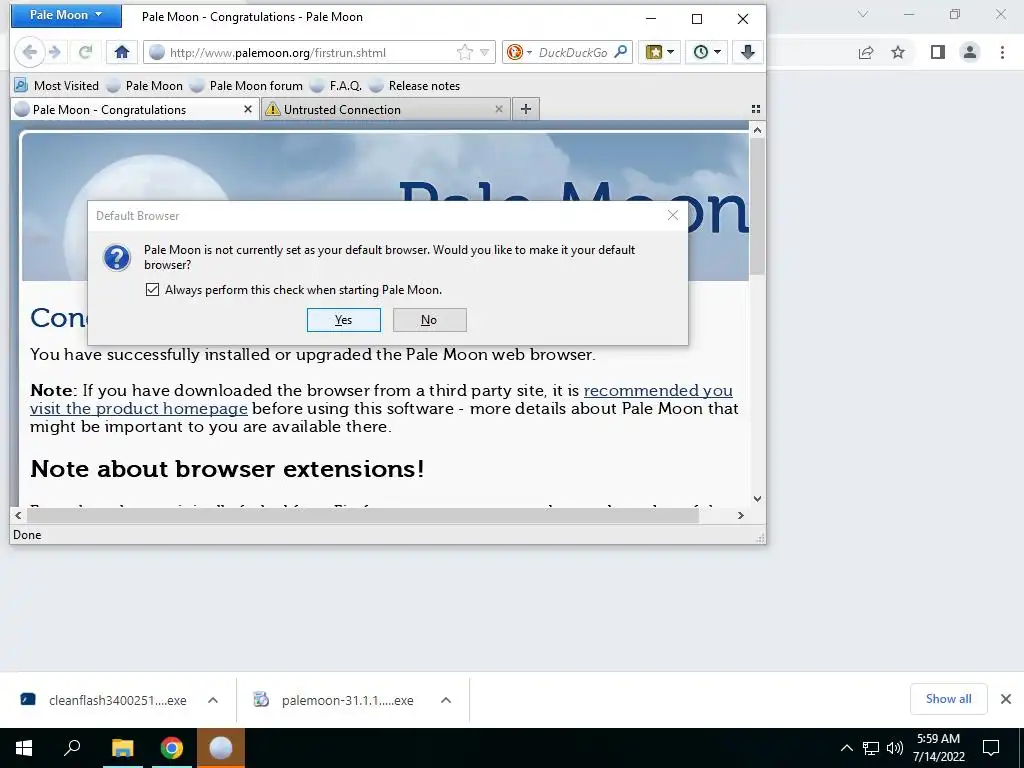Open the Windows Start menu
The width and height of the screenshot is (1024, 768).
[x=24, y=748]
